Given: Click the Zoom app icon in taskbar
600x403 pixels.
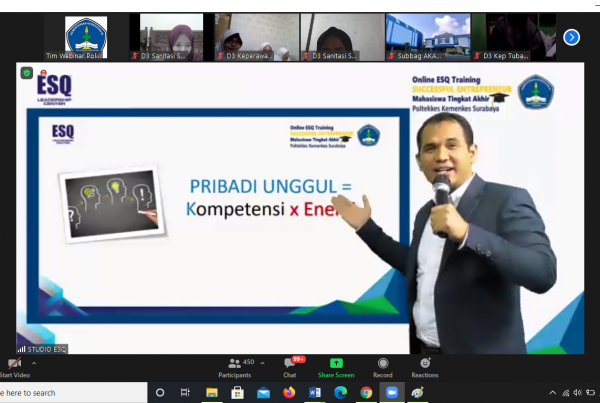Looking at the screenshot, I should (391, 393).
